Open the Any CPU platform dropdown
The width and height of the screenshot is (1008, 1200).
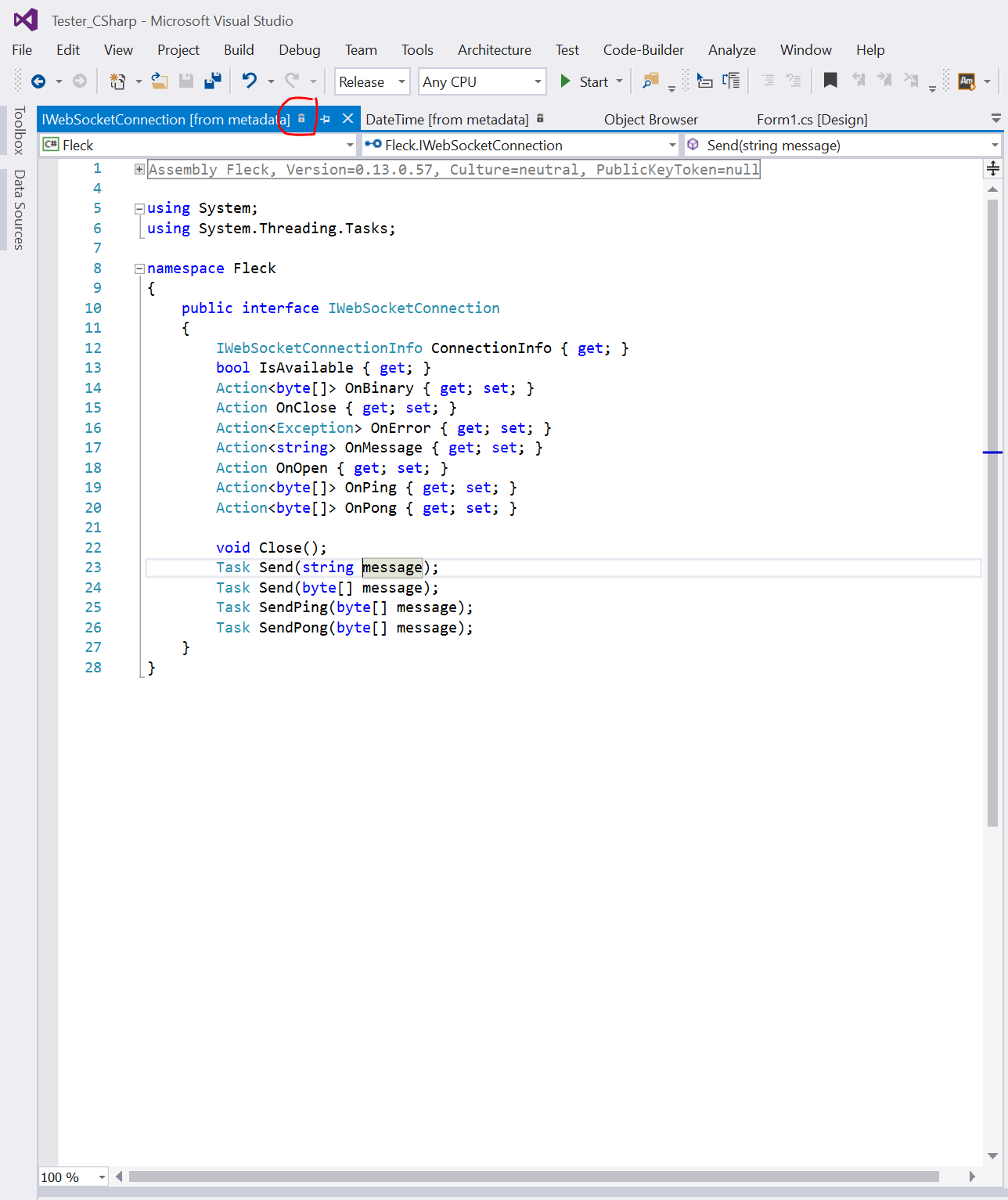click(482, 81)
